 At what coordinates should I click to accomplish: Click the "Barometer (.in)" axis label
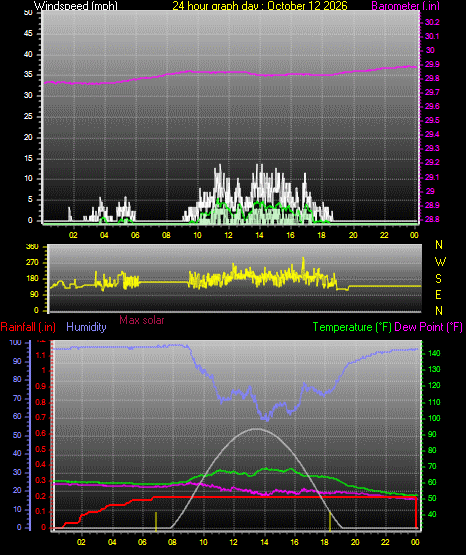(x=405, y=6)
